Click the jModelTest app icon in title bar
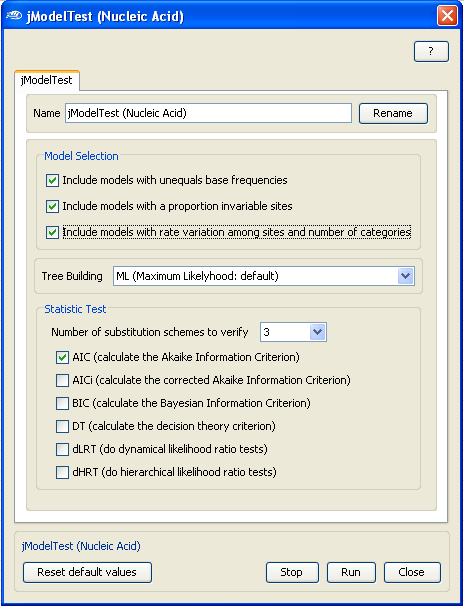Viewport: 464px width, 606px height. 14,16
